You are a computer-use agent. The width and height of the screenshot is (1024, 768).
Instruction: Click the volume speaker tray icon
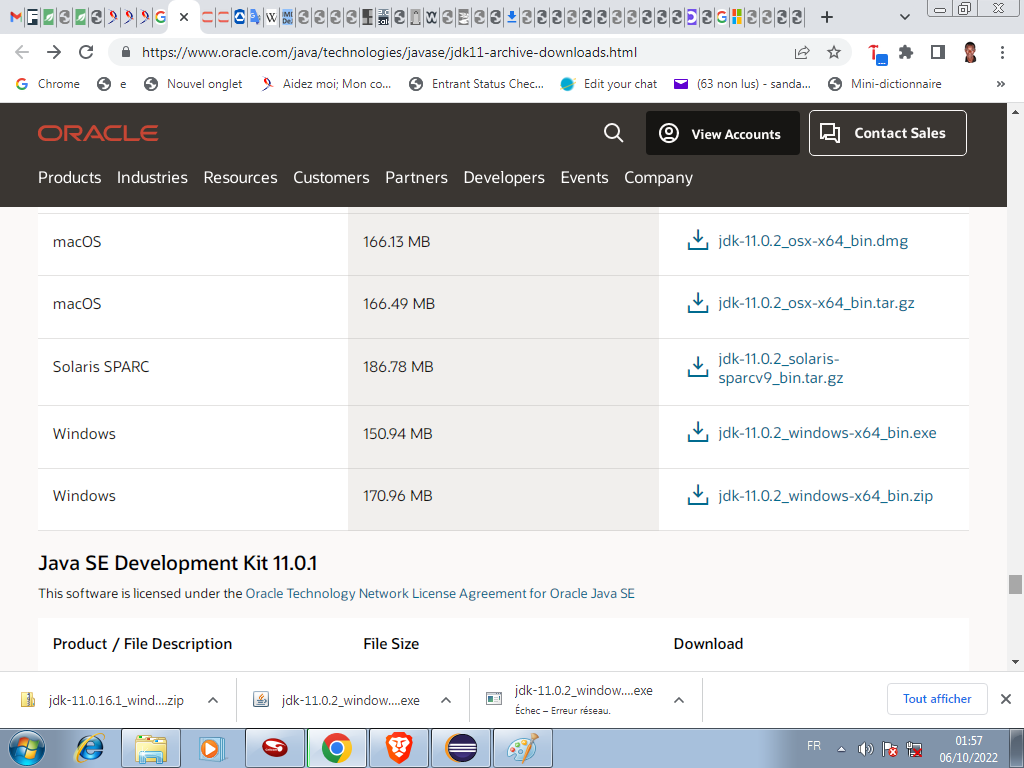point(865,749)
